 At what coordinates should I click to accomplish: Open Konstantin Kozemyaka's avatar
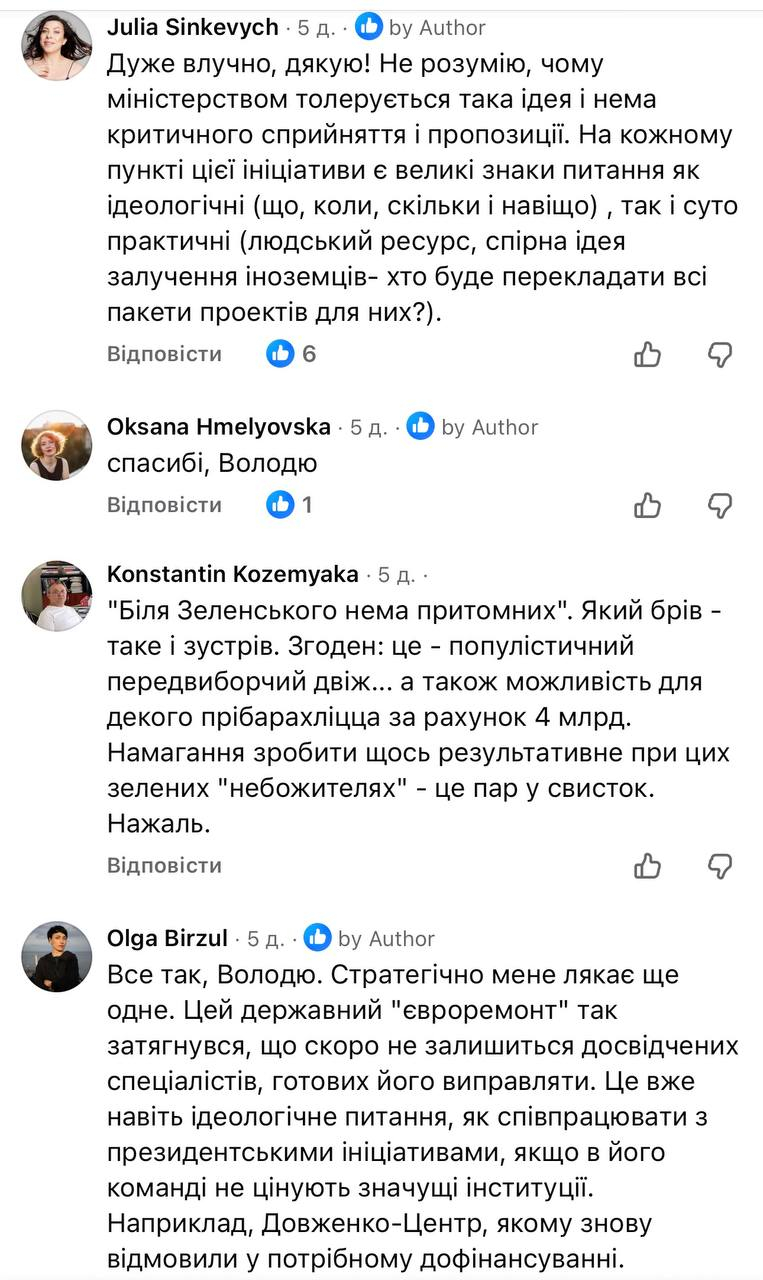(56, 595)
